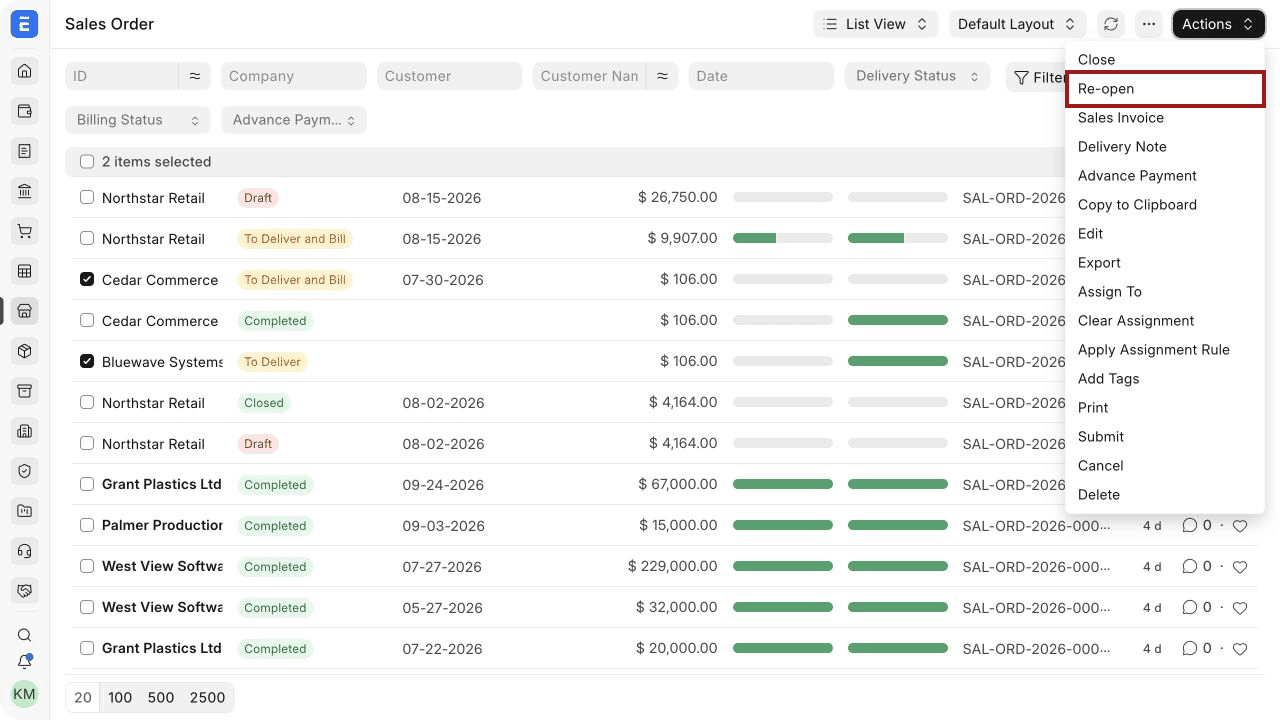Screen dimensions: 1280x720
Task: Toggle the select-all checkbox beside '2 items selected'
Action: (x=87, y=162)
